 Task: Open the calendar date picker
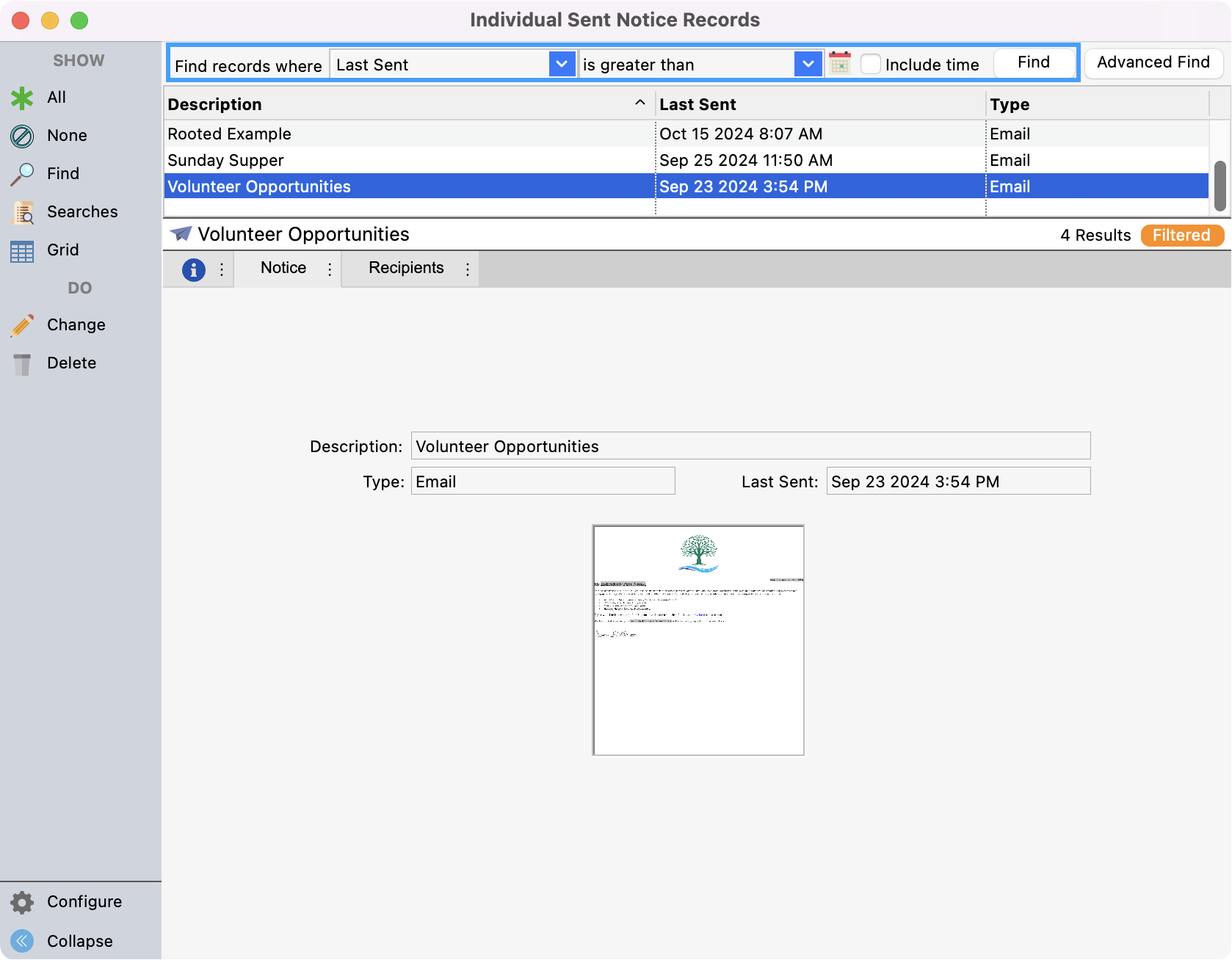click(x=839, y=63)
